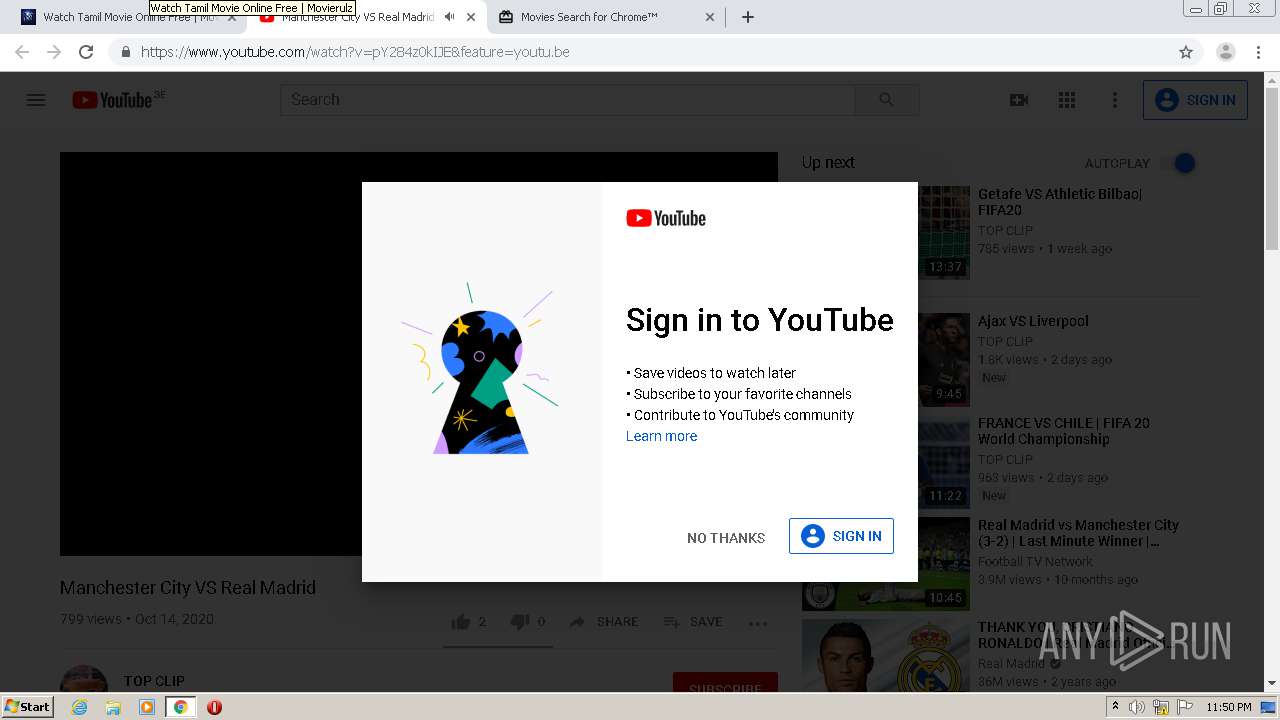The width and height of the screenshot is (1280, 720).
Task: Open the create video camera icon
Action: point(1019,100)
